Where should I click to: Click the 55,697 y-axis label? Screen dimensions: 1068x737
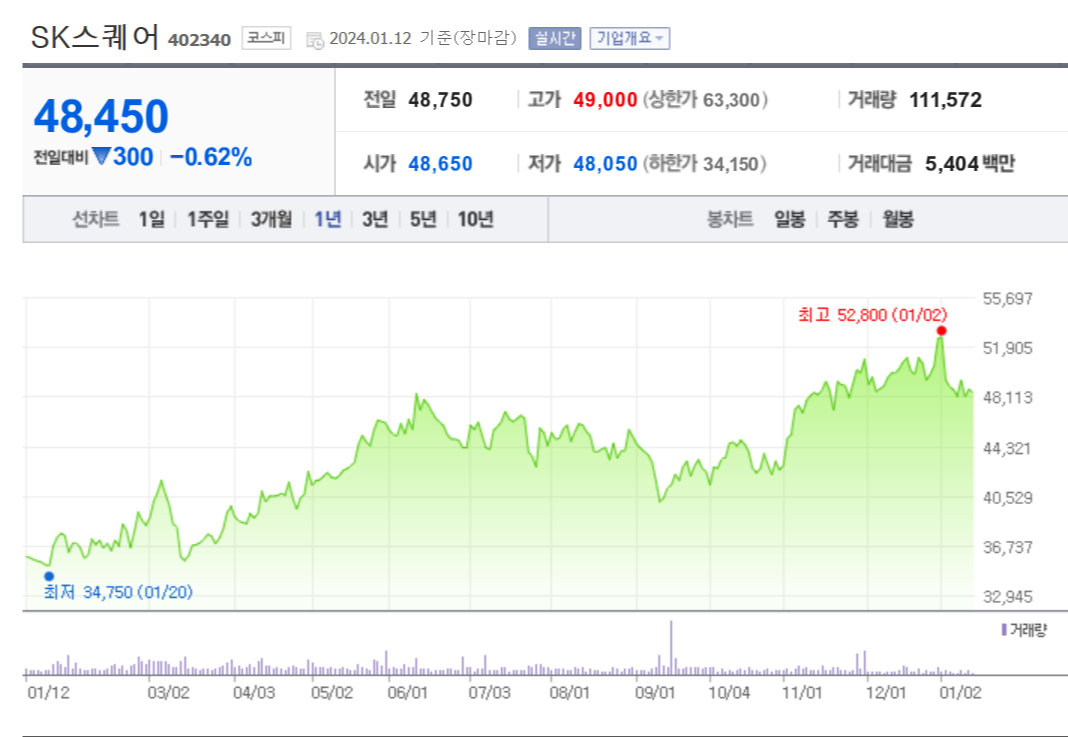tap(1007, 298)
